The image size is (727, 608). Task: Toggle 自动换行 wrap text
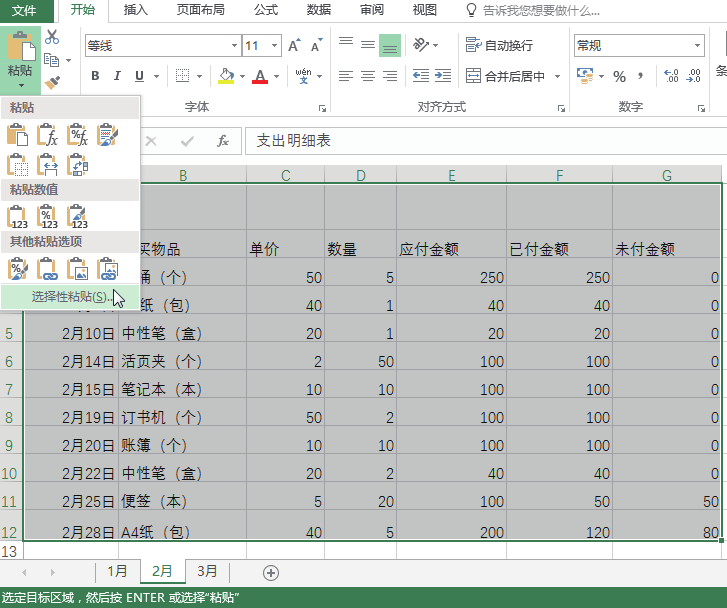coord(499,45)
